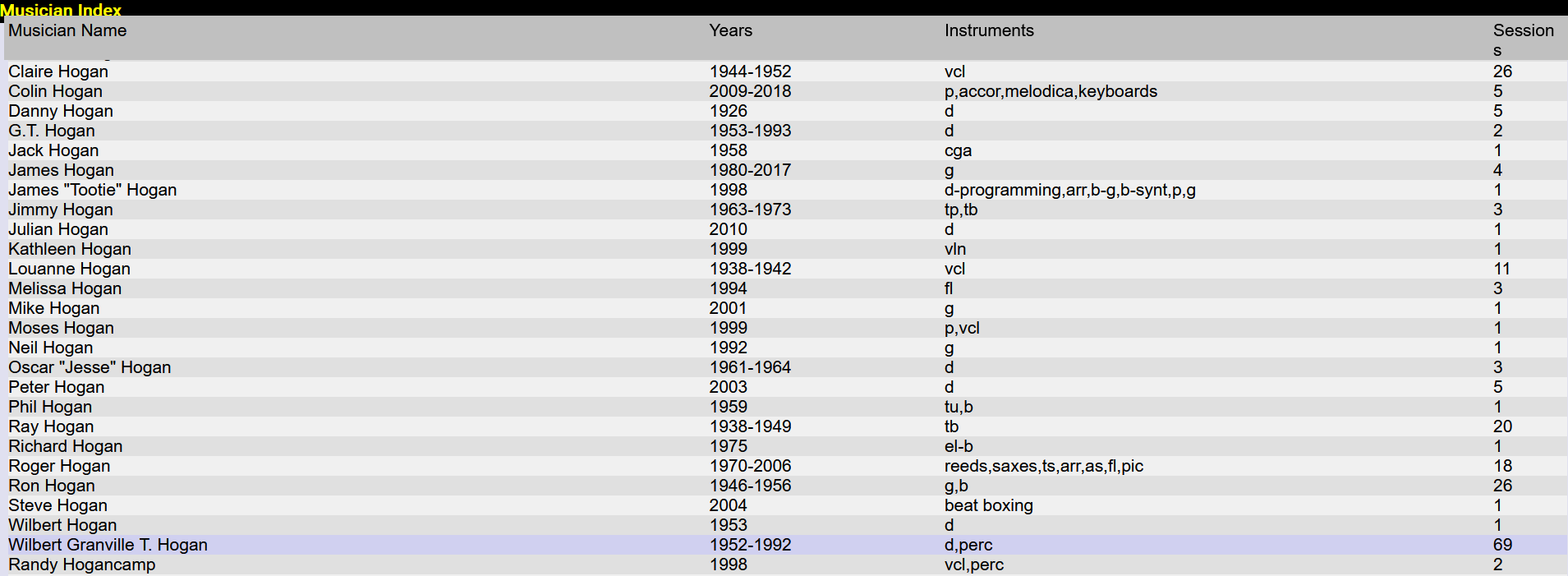The image size is (1568, 576).
Task: Click the session count 11
Action: 1501,269
